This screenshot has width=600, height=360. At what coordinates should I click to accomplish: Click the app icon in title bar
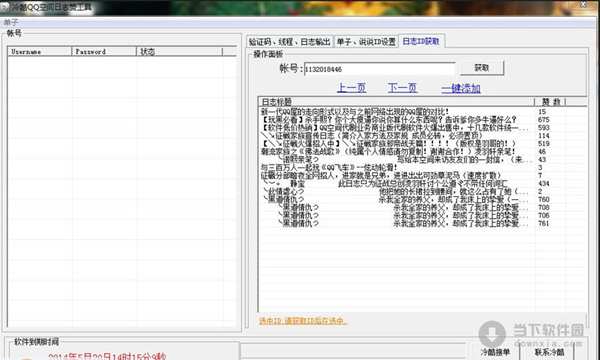point(5,7)
